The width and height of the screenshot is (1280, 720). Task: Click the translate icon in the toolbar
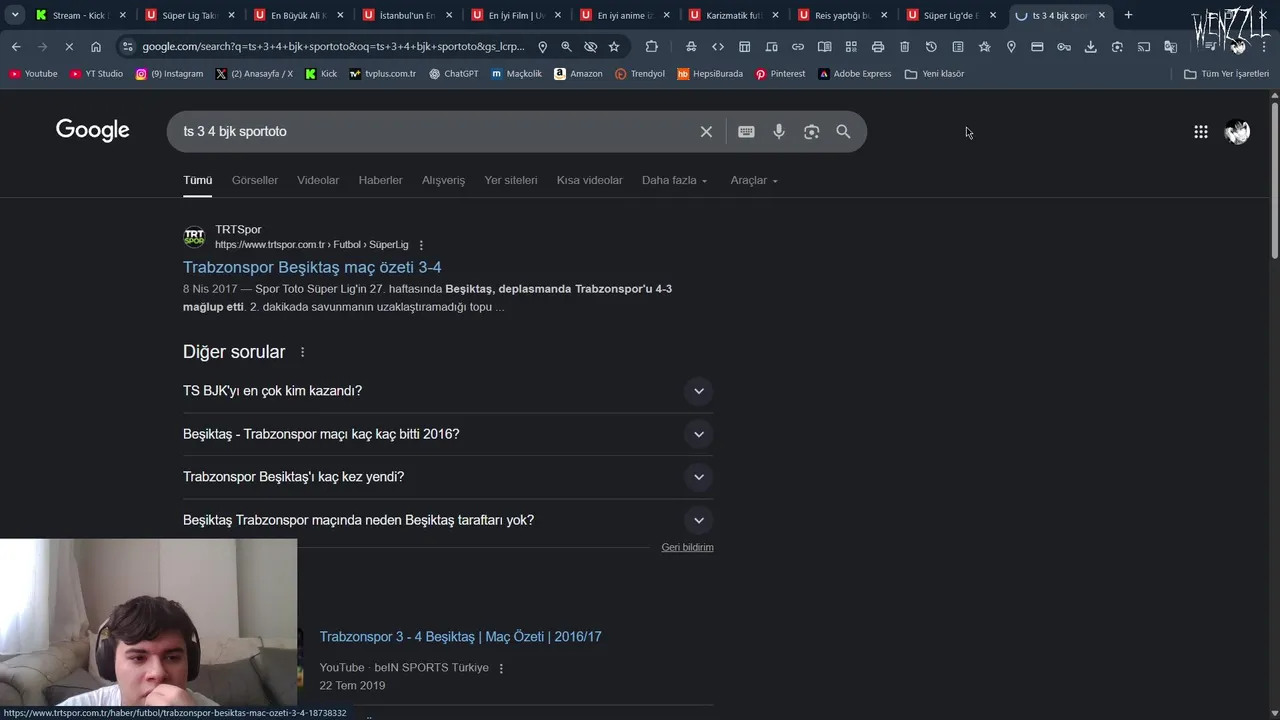(1170, 47)
